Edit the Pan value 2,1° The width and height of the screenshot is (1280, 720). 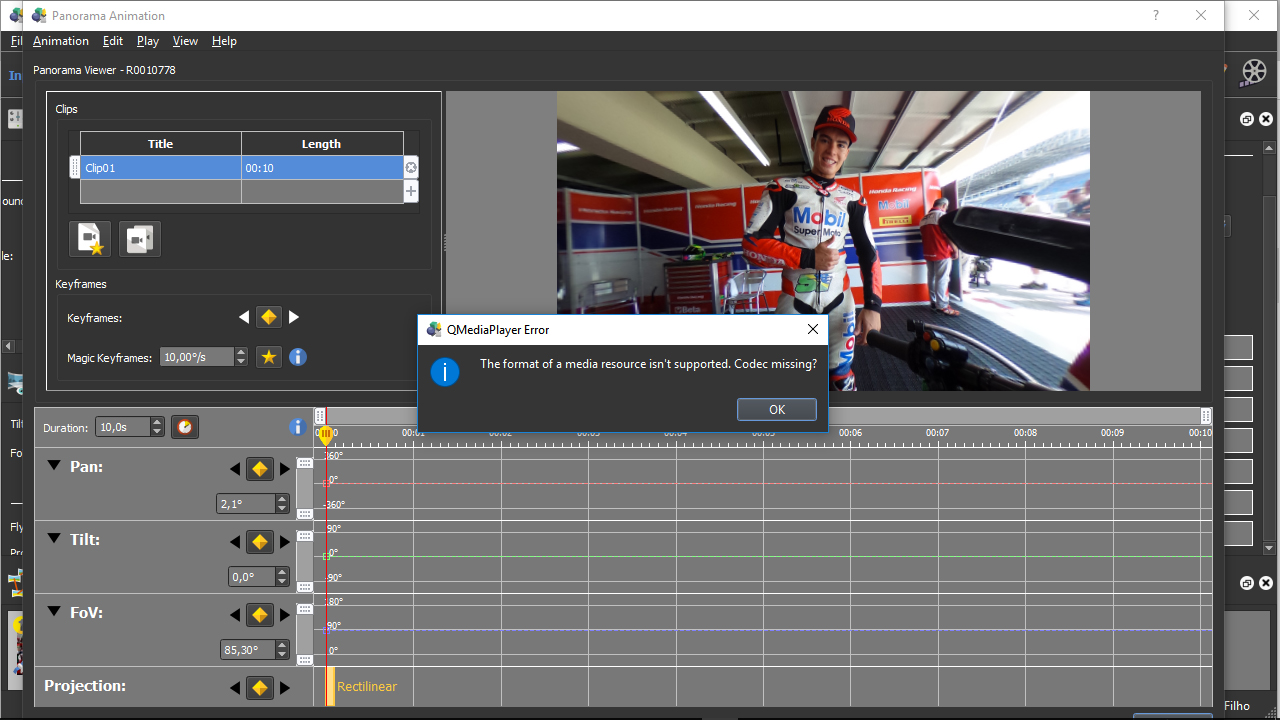245,504
